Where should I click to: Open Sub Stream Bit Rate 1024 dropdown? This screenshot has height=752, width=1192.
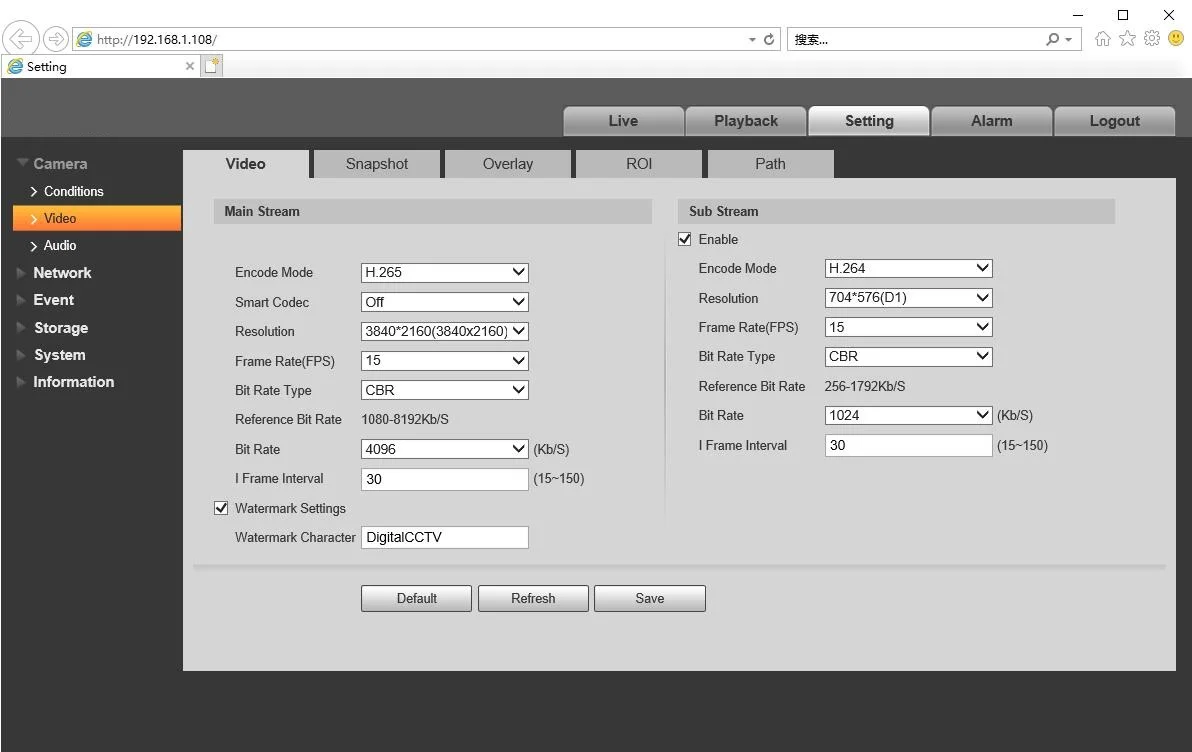click(908, 415)
